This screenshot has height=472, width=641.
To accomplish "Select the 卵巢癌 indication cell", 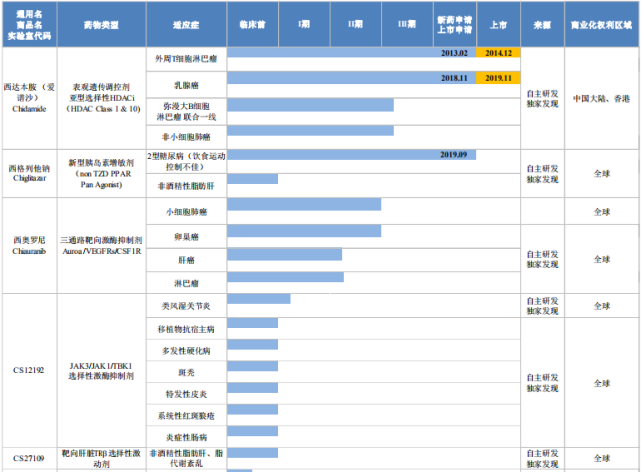I will tap(186, 237).
